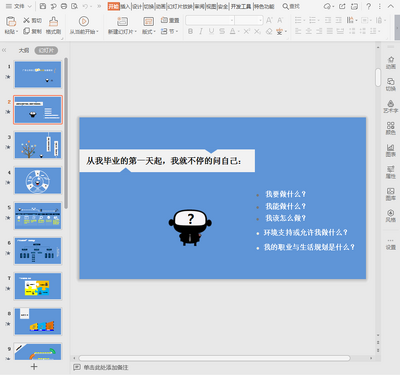Open the Gallery (图库) side panel
The width and height of the screenshot is (400, 375).
[391, 194]
